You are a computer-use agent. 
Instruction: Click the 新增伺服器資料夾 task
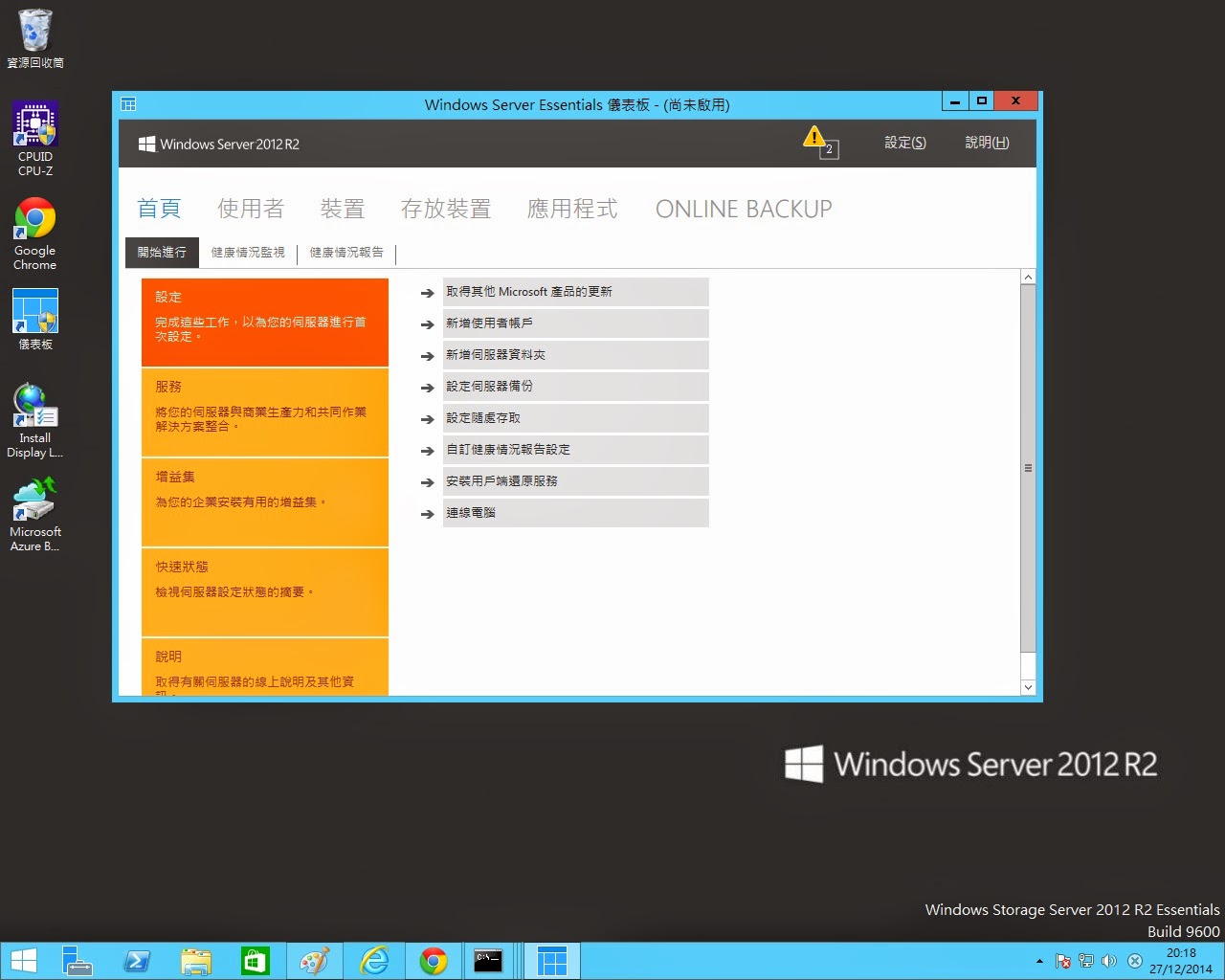575,355
